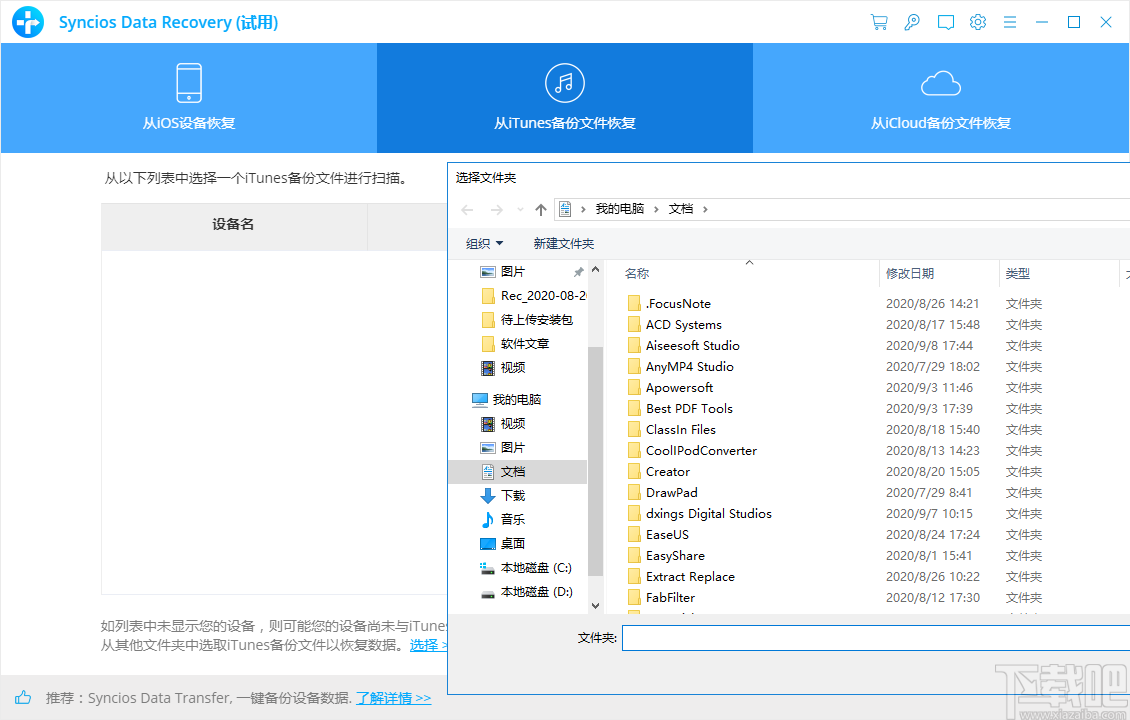Switch to 从iOS设备恢复 tab

click(189, 98)
